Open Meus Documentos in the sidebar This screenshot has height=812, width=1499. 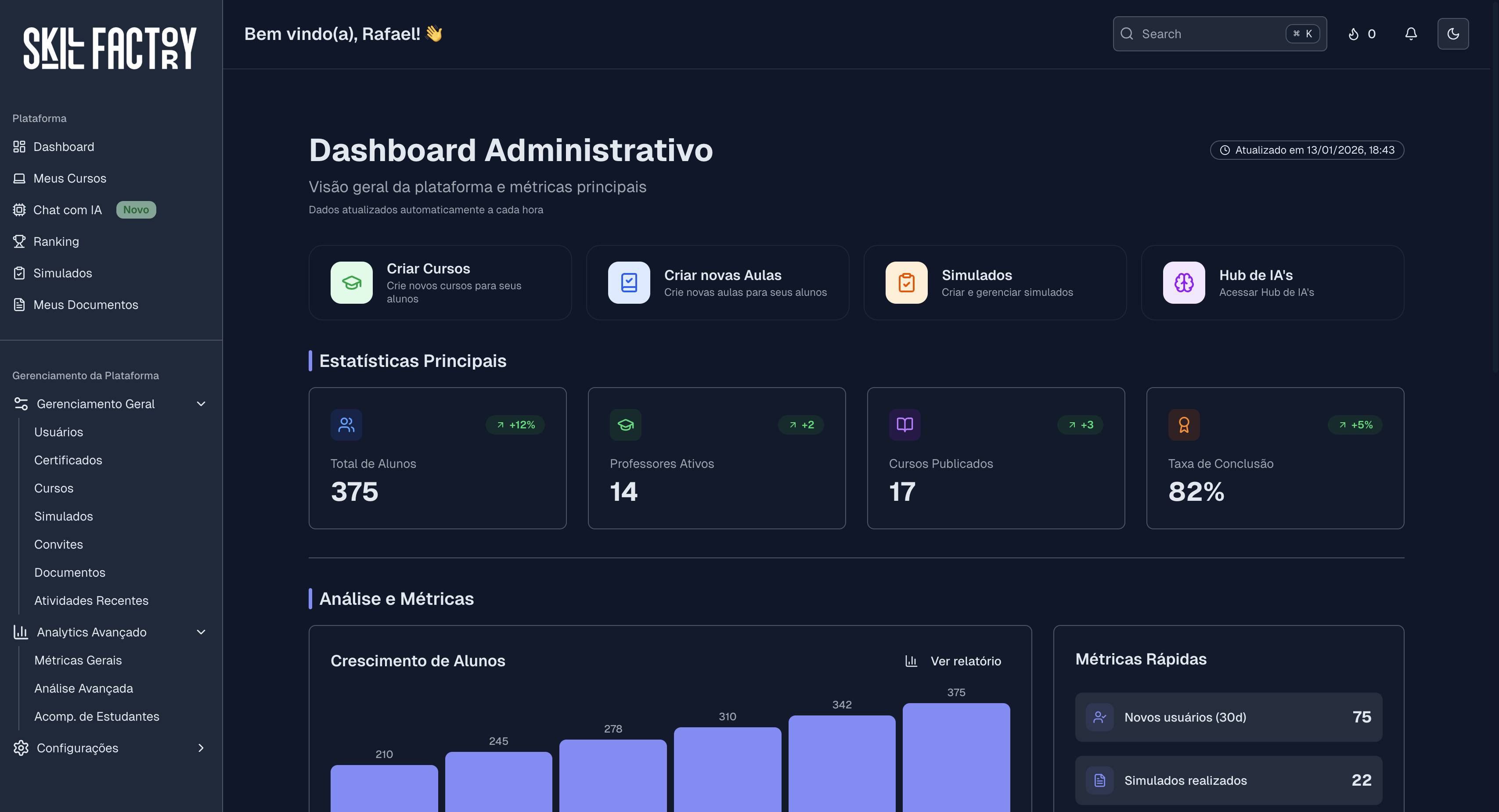point(86,305)
